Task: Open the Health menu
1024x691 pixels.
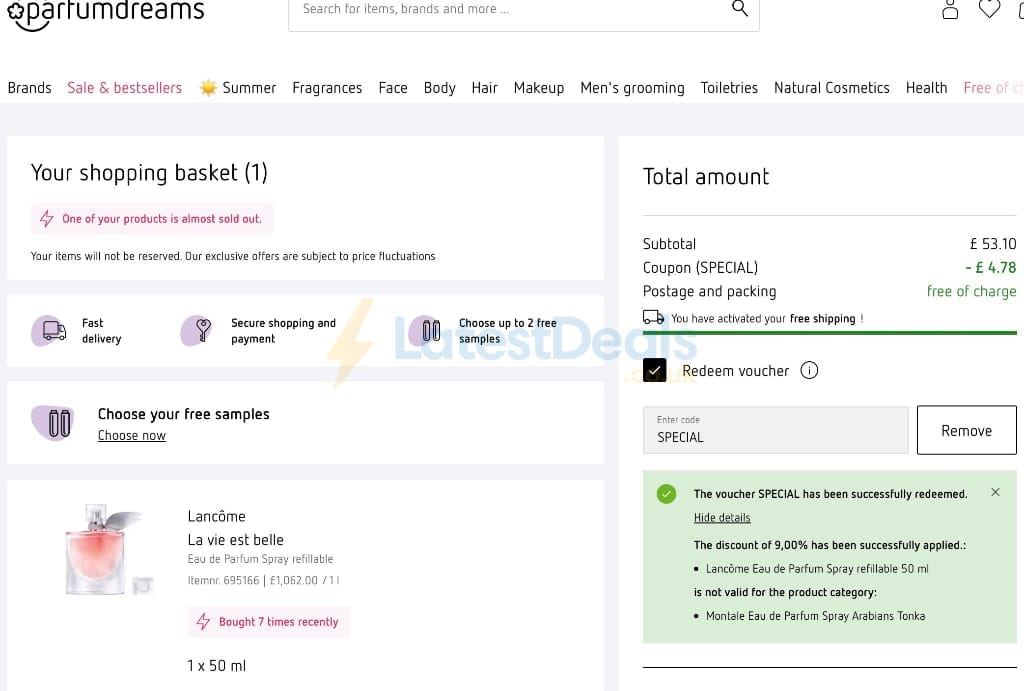Action: 926,88
